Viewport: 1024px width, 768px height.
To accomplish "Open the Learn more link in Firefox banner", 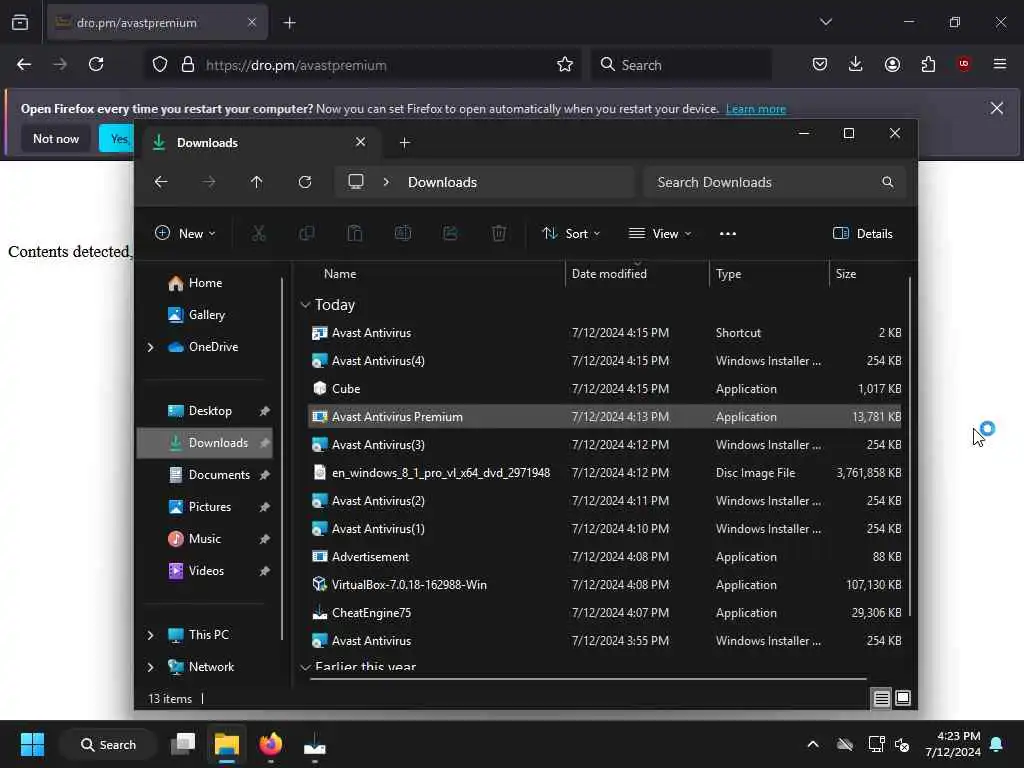I will coord(756,109).
